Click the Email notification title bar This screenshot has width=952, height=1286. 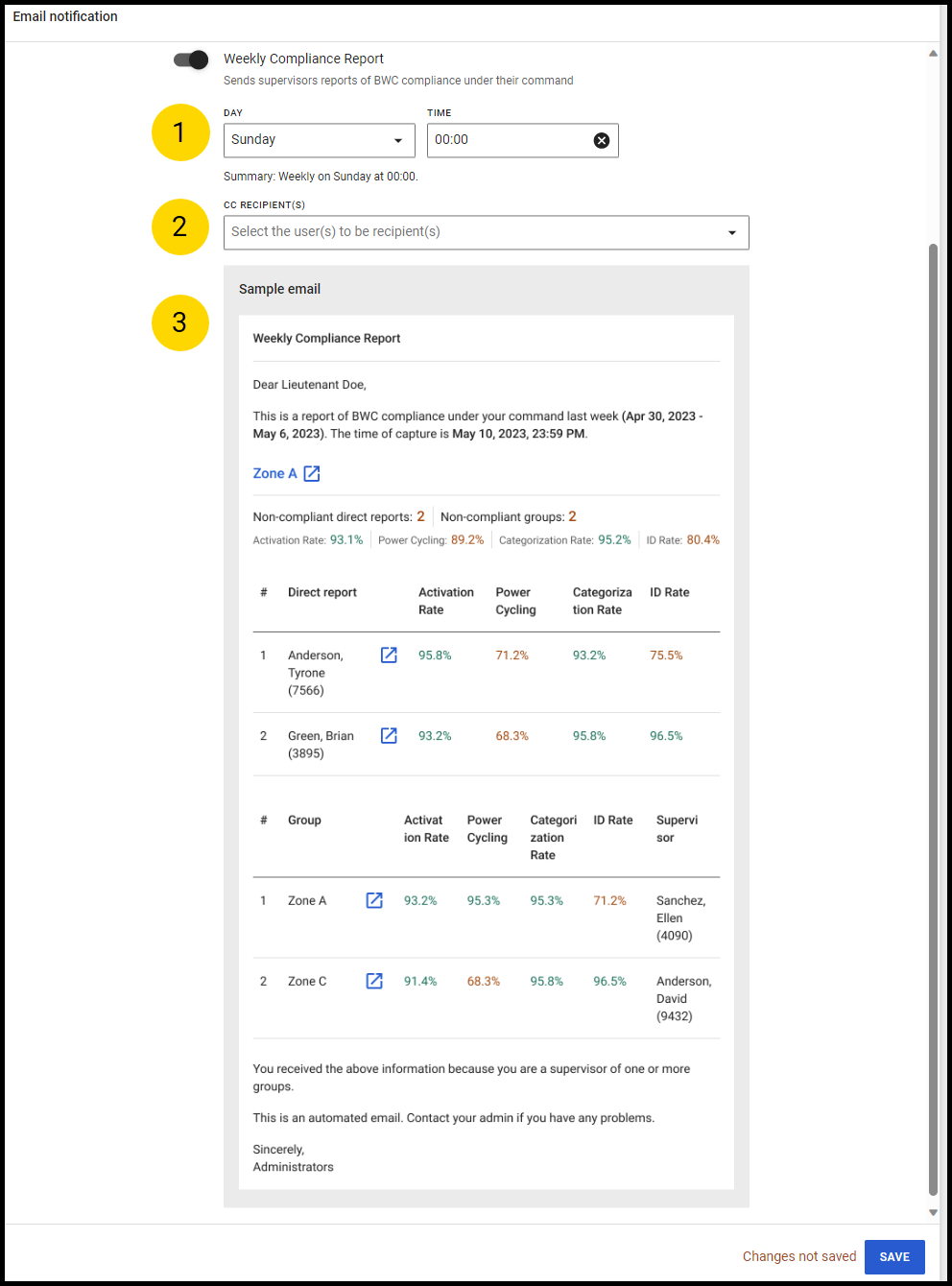tap(64, 16)
